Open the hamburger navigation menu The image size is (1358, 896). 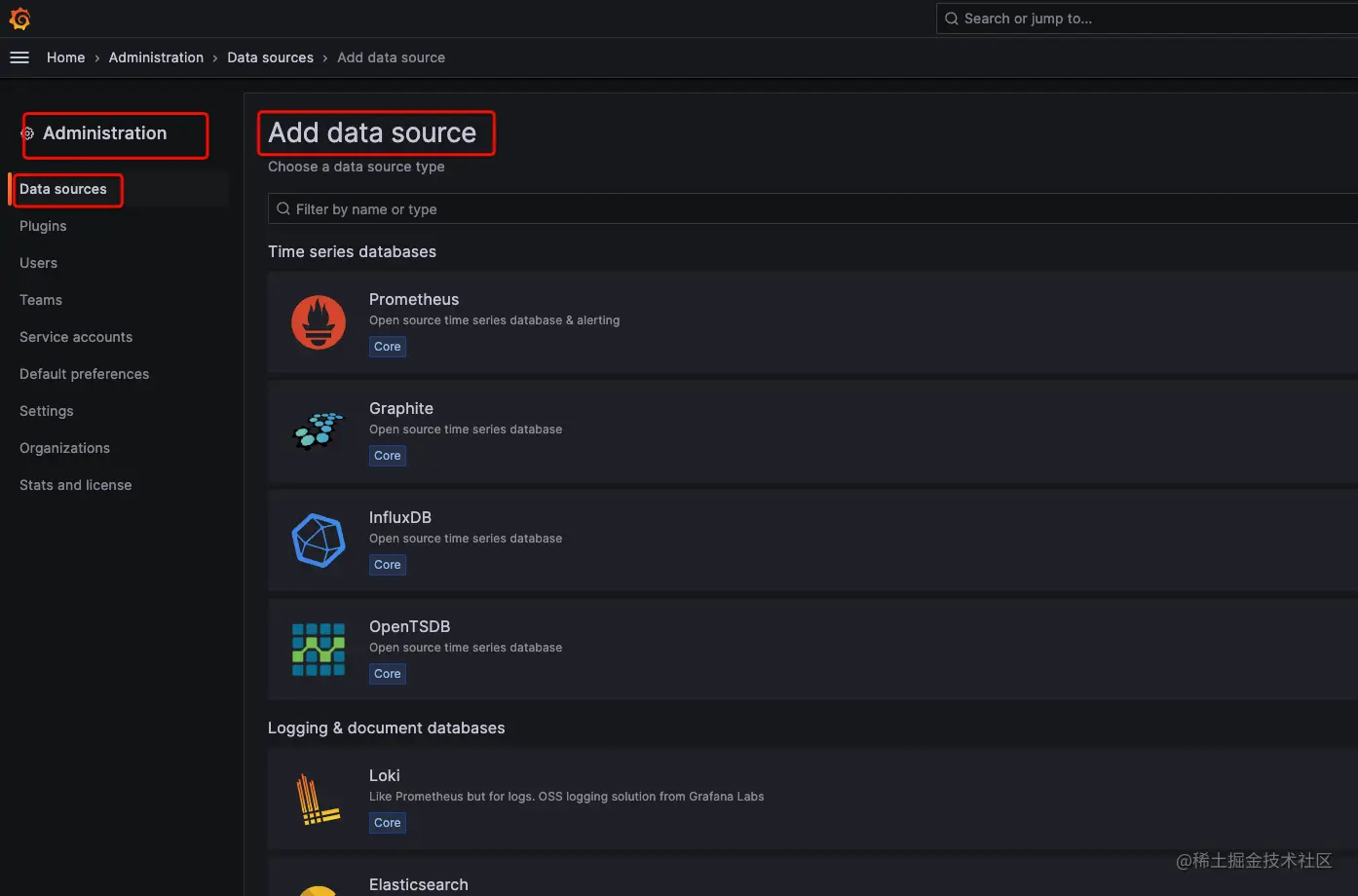[x=19, y=57]
